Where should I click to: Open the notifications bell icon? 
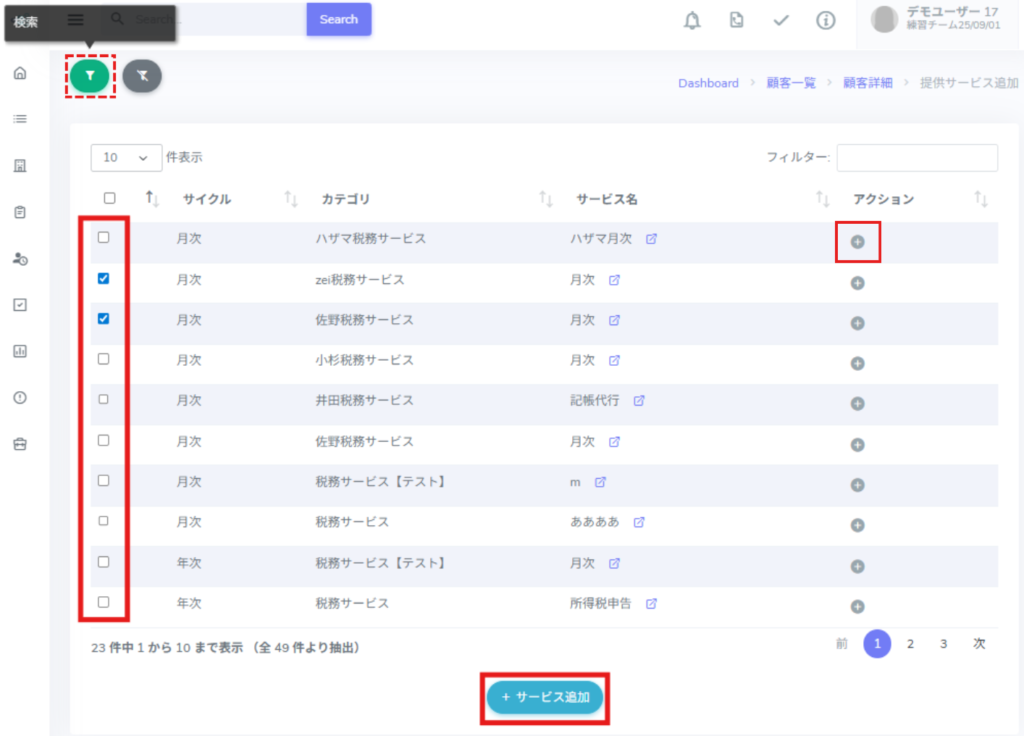(692, 20)
